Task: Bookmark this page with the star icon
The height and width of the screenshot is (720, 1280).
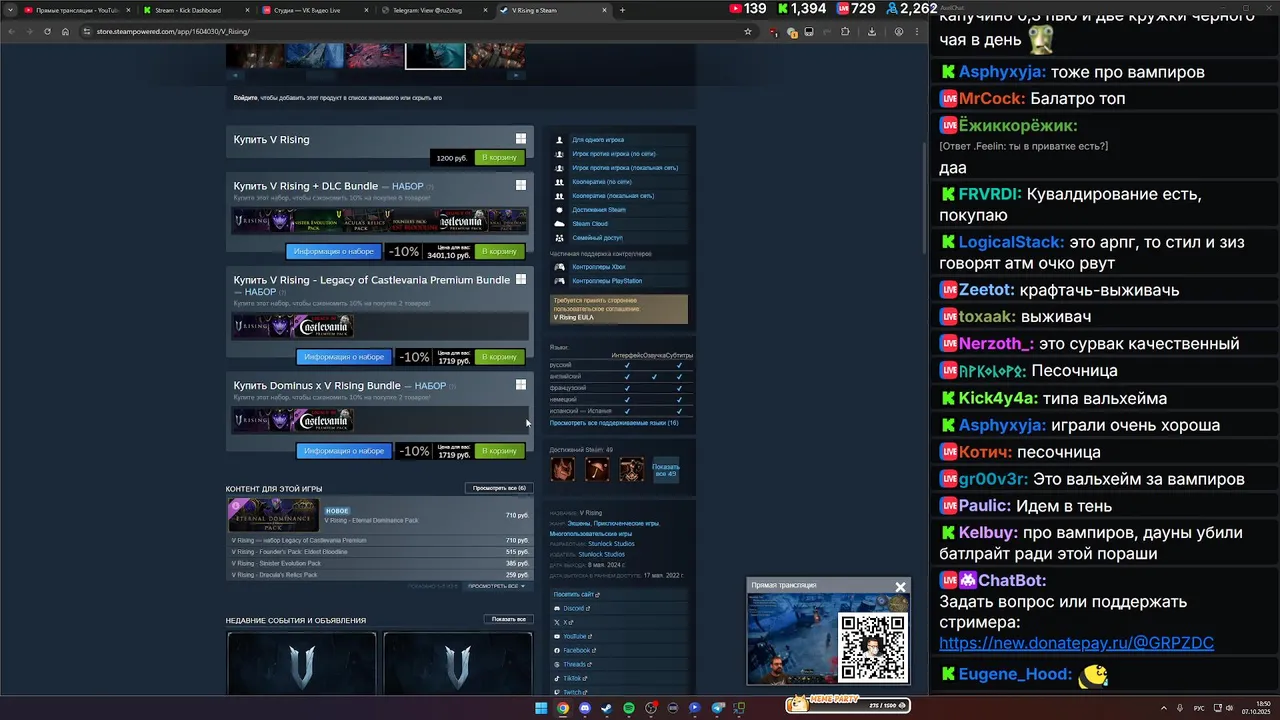Action: click(x=747, y=31)
